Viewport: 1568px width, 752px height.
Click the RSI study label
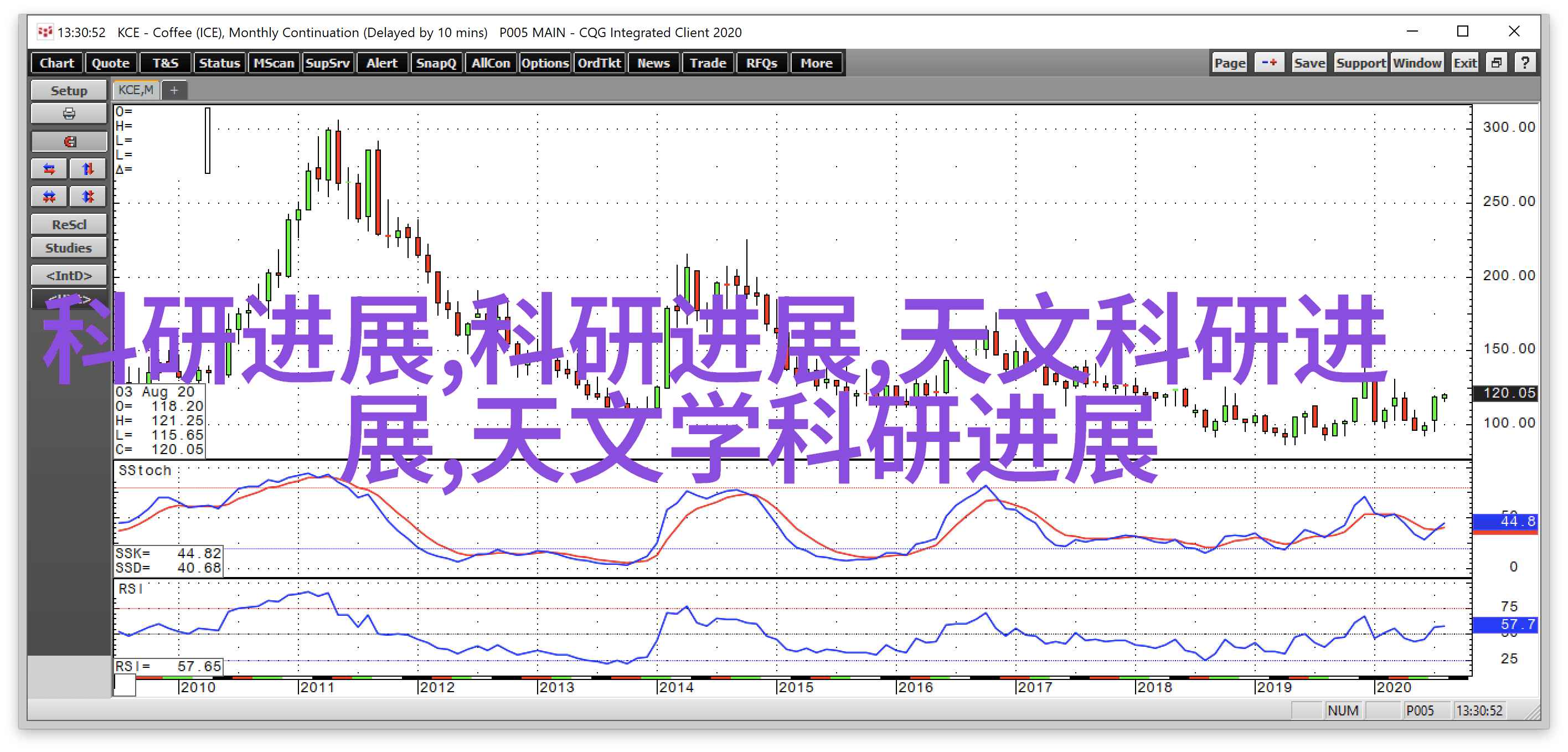pos(131,589)
